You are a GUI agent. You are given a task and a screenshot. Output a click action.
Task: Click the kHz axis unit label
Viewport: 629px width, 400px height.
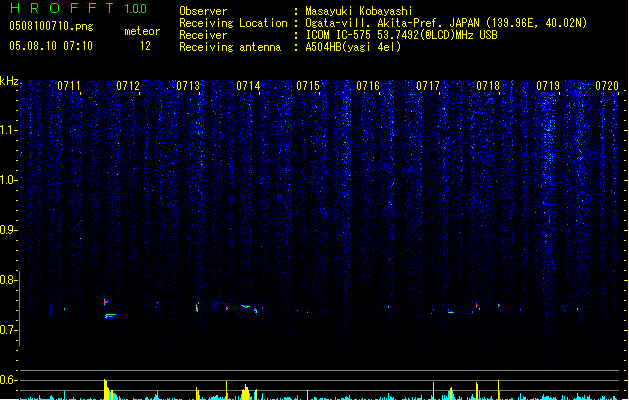[9, 81]
